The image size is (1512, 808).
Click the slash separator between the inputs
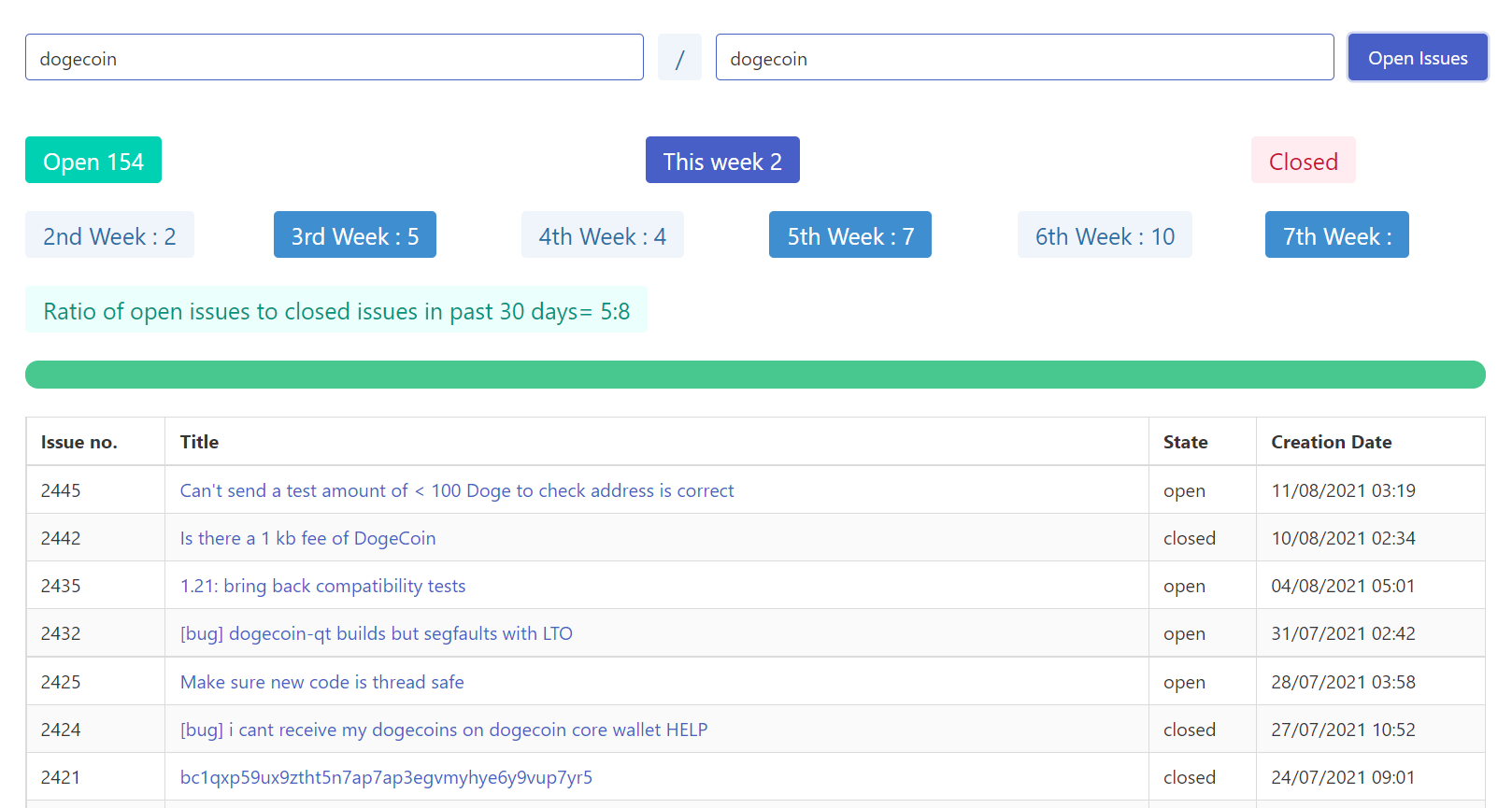coord(679,57)
